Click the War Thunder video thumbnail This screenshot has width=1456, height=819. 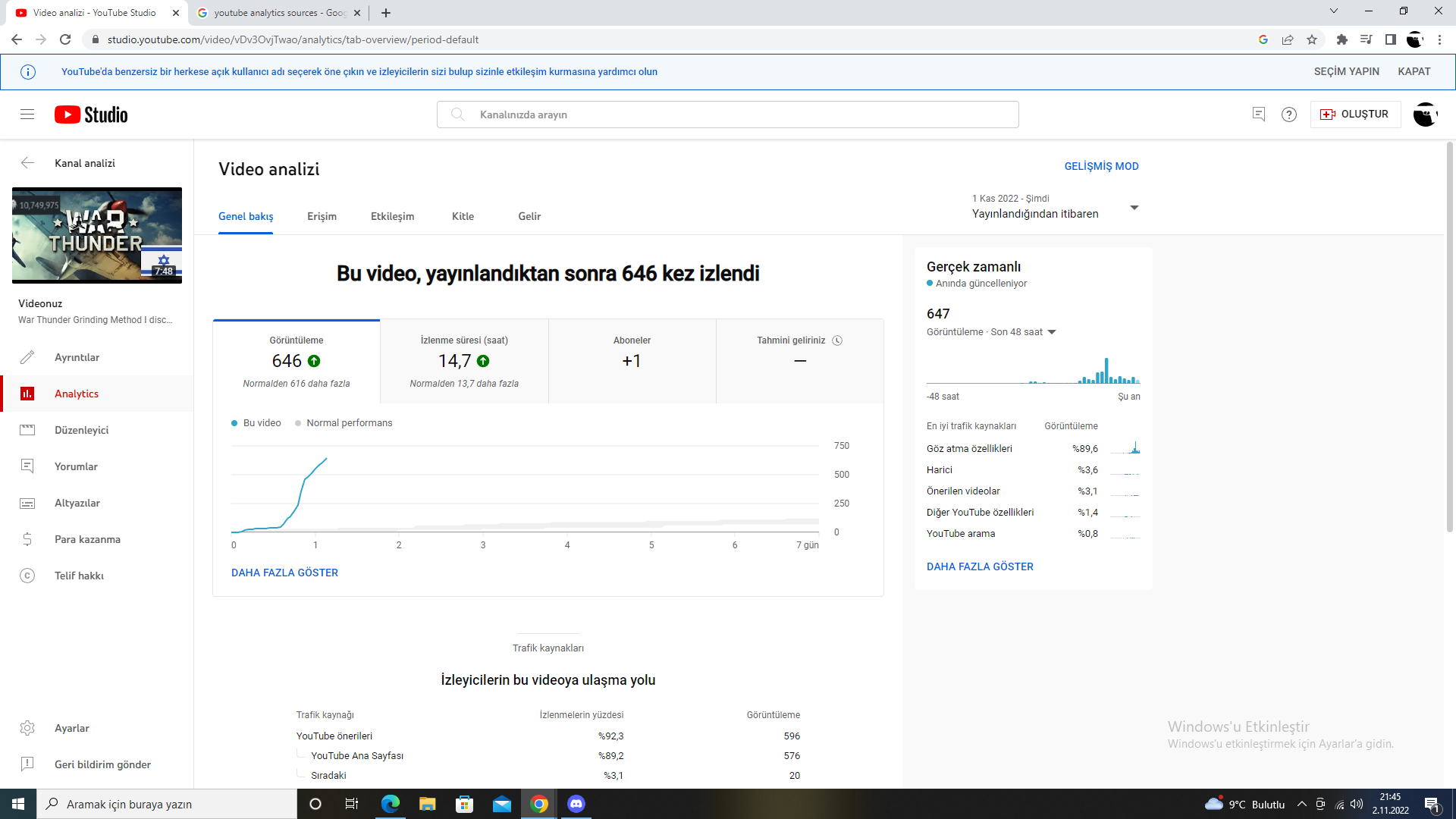click(x=97, y=235)
